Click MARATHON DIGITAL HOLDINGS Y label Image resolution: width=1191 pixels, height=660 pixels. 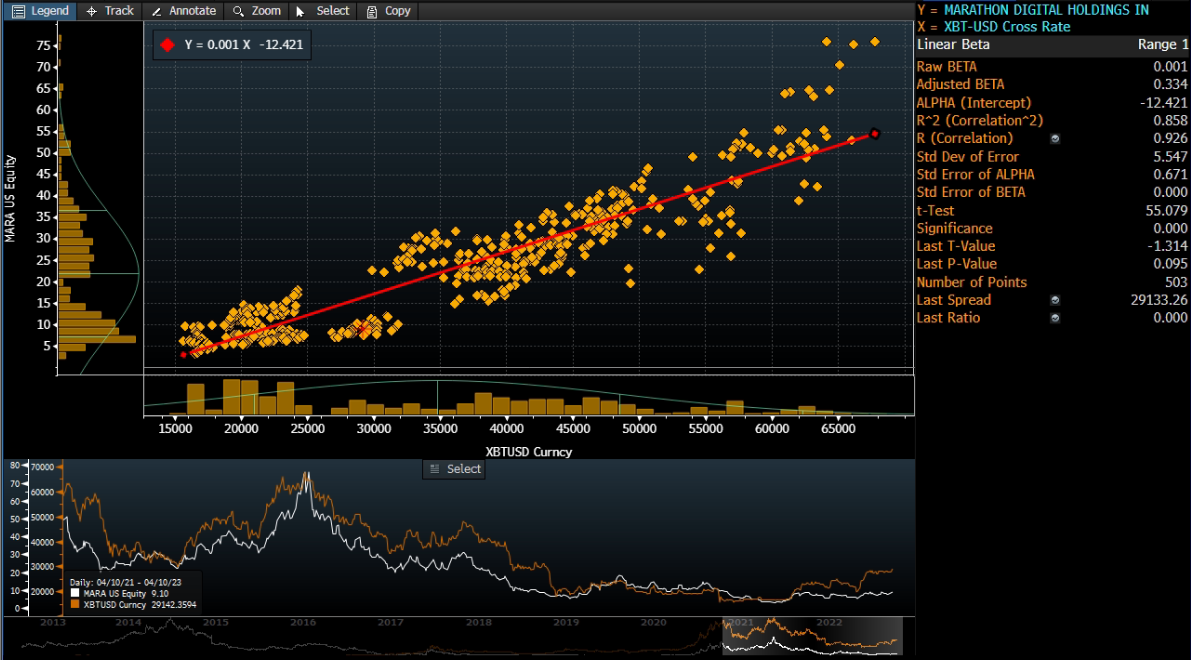coord(1046,10)
